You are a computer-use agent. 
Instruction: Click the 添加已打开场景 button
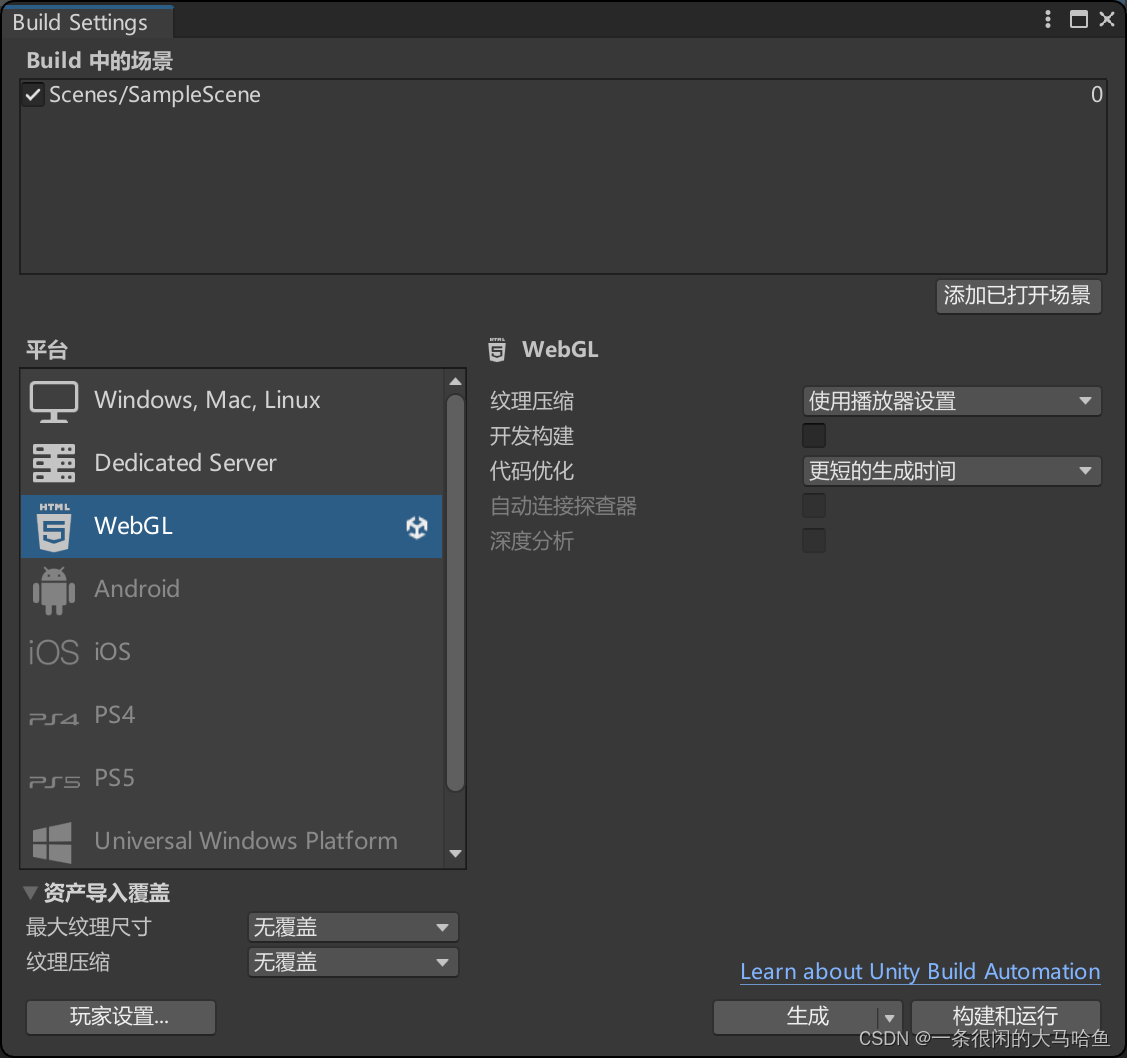(1018, 296)
